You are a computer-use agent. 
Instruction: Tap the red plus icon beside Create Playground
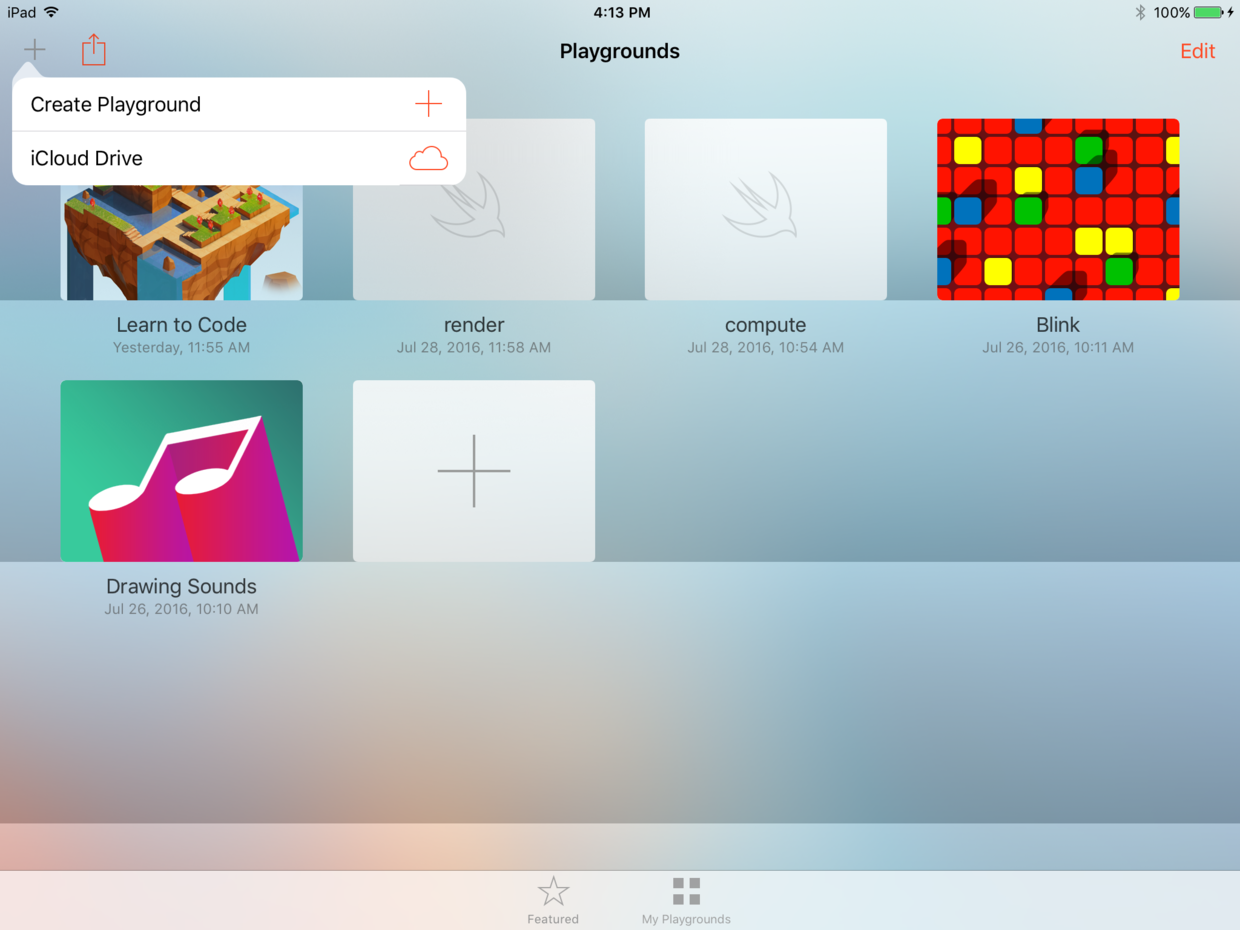click(x=428, y=104)
